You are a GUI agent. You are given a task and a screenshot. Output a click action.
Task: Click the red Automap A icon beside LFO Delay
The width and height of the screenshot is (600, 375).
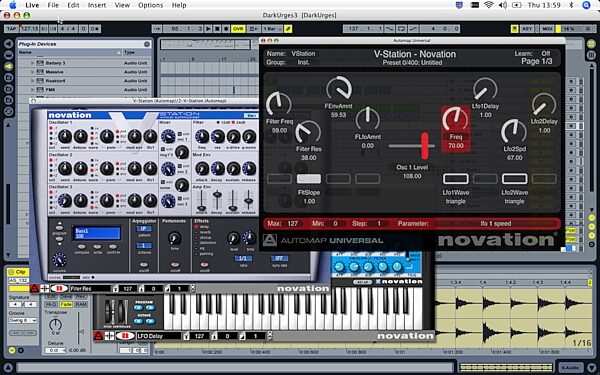[98, 336]
